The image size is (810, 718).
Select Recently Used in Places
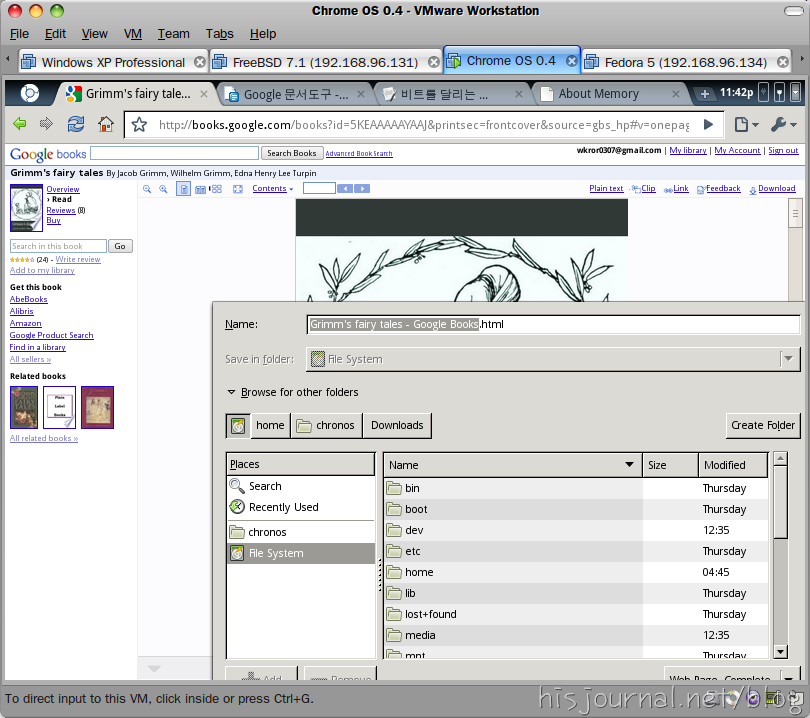coord(301,507)
